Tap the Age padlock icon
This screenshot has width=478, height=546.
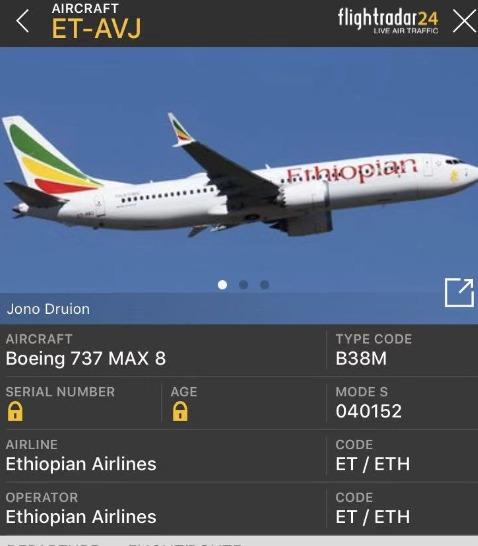pos(180,411)
